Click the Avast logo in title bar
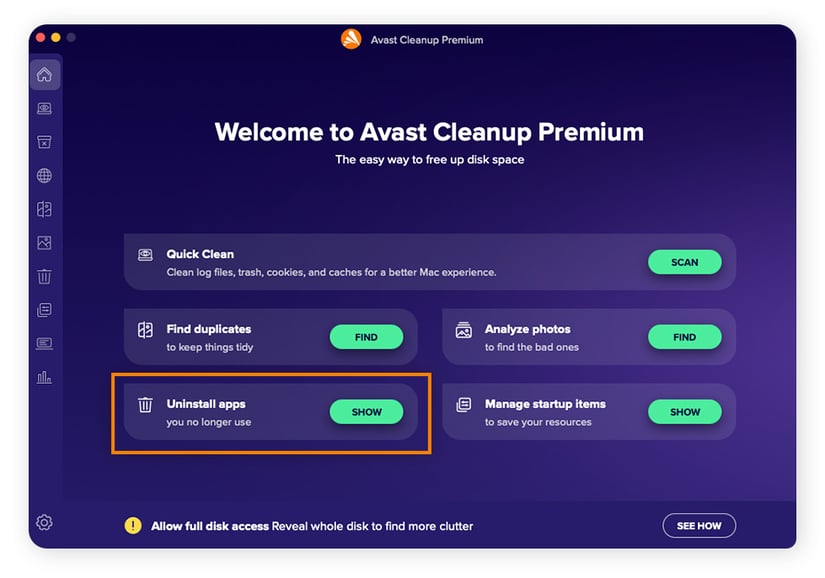This screenshot has width=825, height=578. (350, 39)
